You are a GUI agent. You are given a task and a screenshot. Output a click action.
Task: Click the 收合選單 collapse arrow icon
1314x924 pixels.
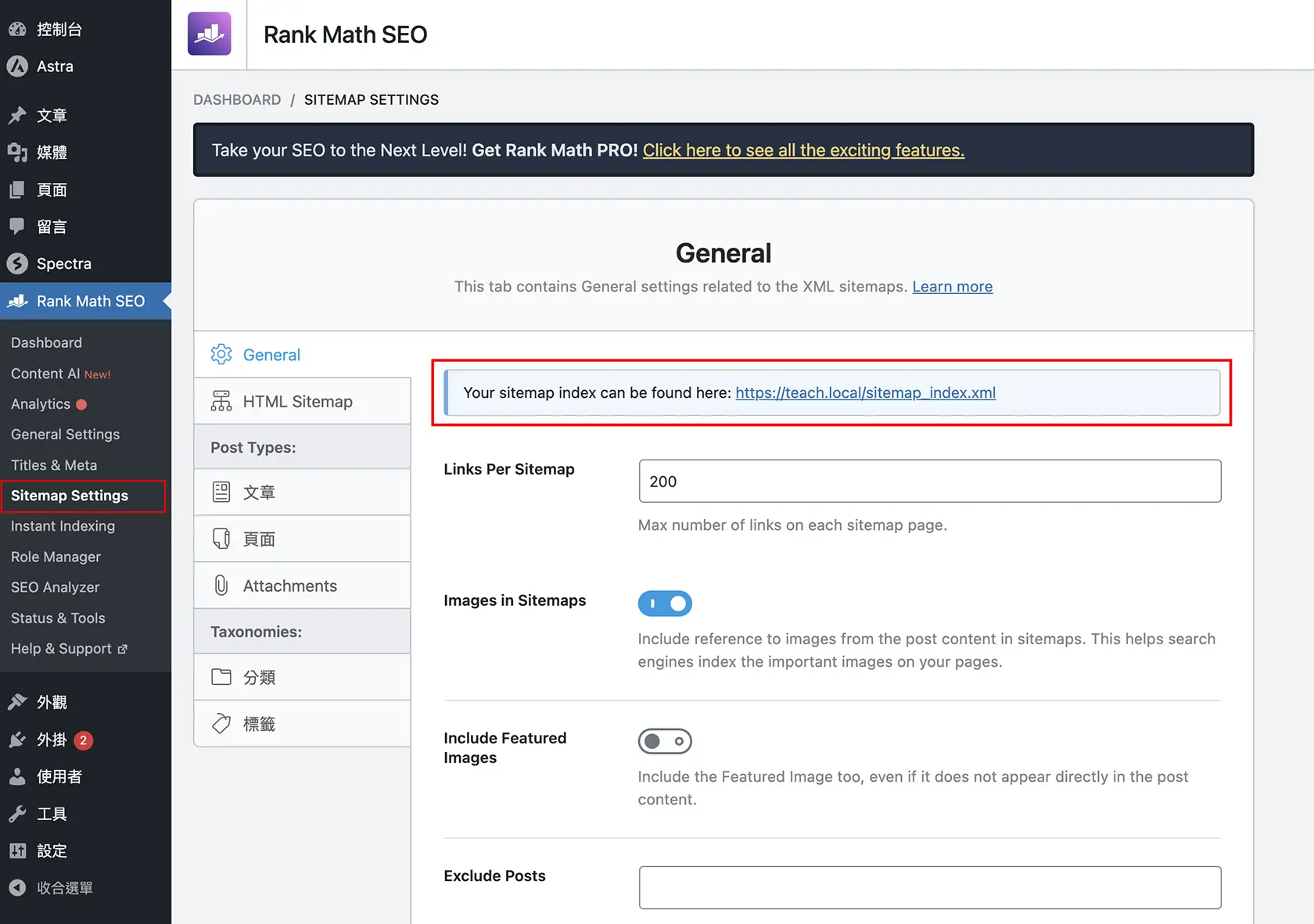(17, 888)
